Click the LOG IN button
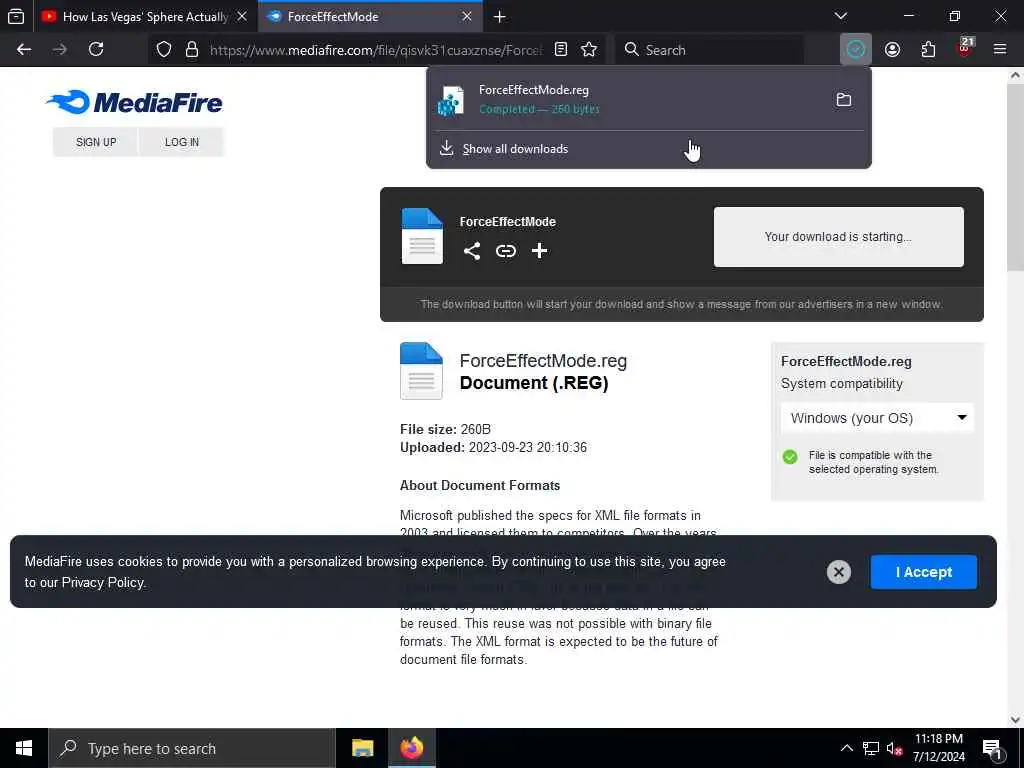Viewport: 1024px width, 768px height. pos(182,142)
